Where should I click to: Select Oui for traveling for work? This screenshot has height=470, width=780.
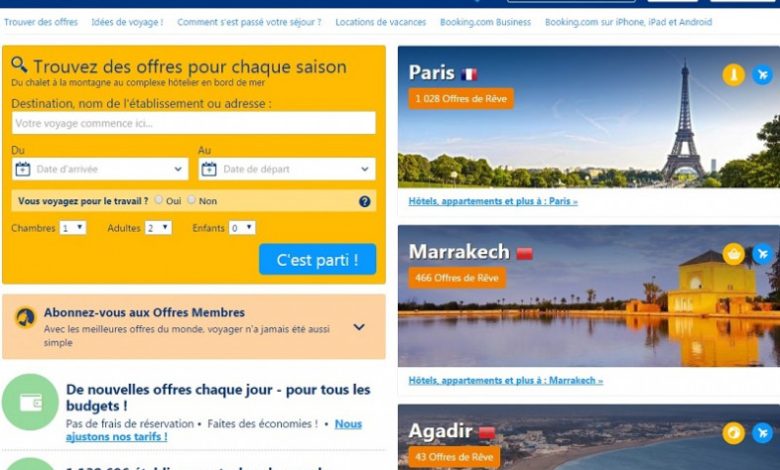(158, 200)
